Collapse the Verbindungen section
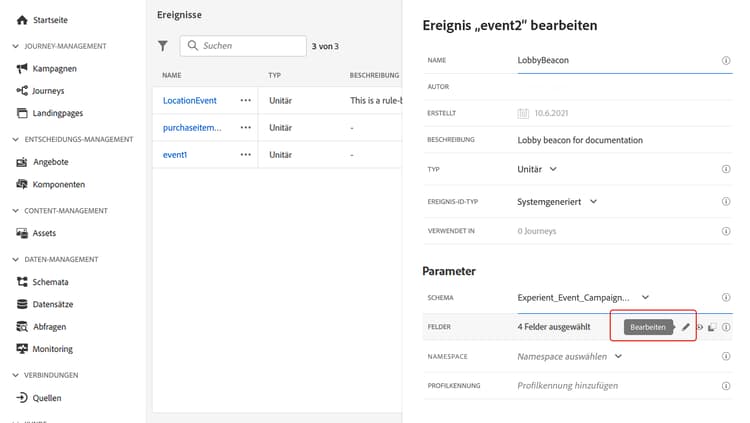The image size is (750, 423). [x=15, y=375]
